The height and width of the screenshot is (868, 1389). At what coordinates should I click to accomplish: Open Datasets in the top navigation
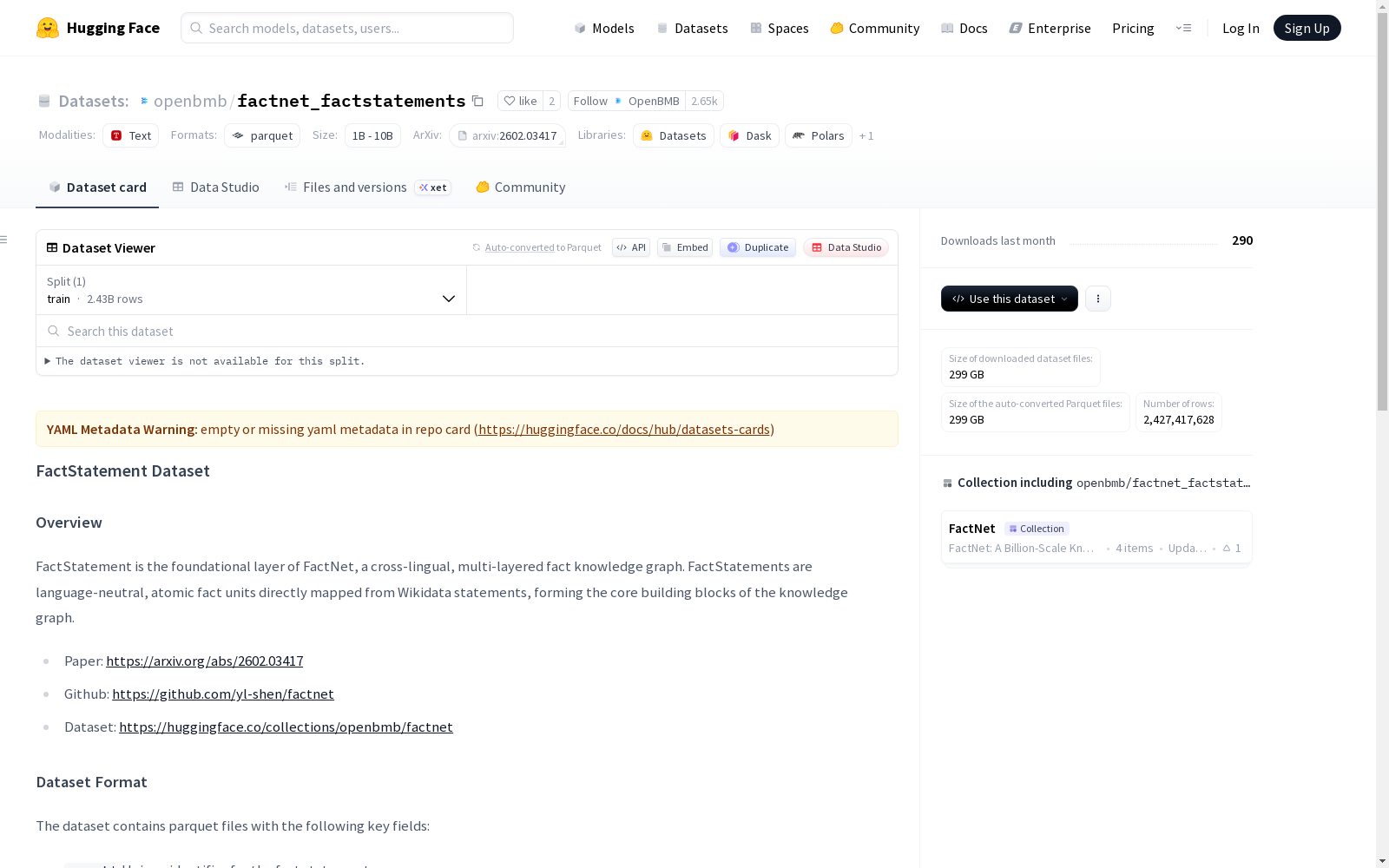point(692,28)
